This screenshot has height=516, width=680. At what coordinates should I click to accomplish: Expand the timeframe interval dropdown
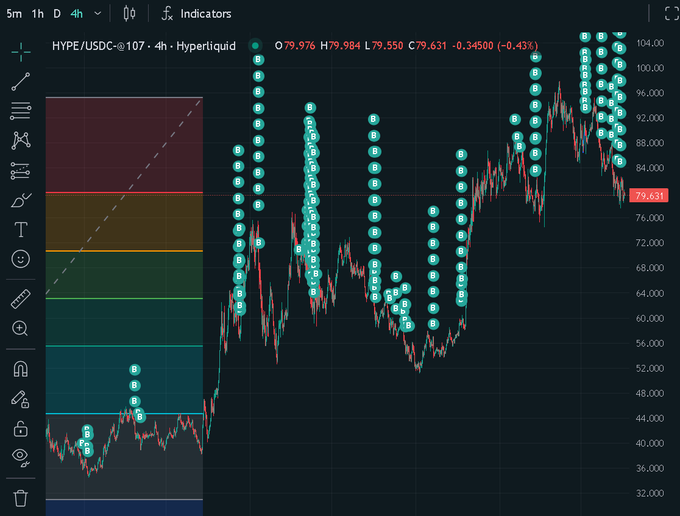point(98,14)
